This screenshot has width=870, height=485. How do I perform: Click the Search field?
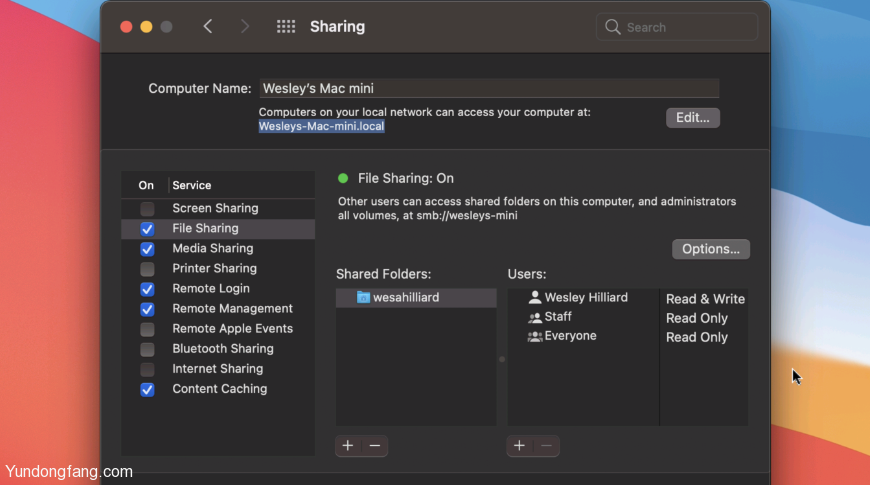677,27
